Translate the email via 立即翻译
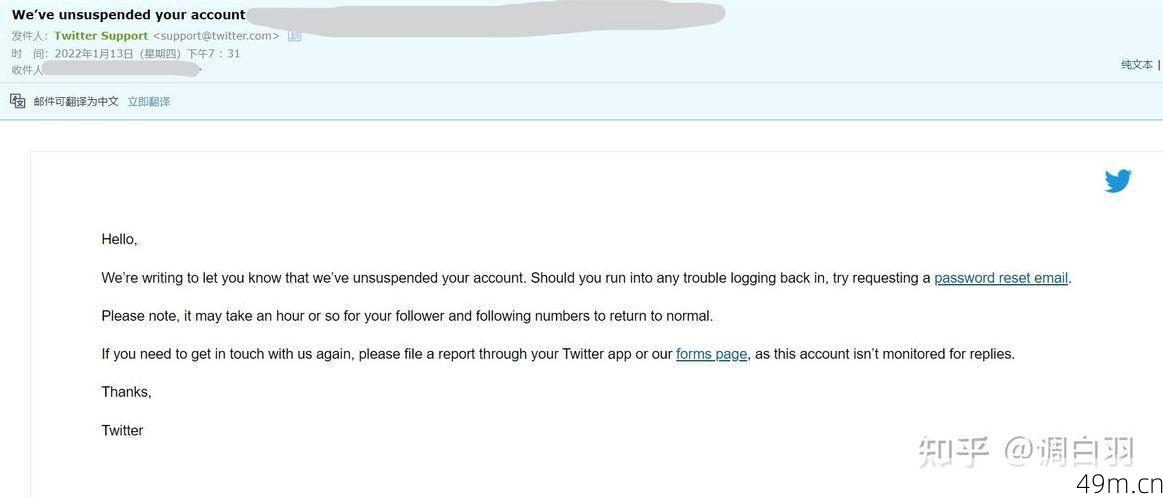1163x498 pixels. point(148,102)
